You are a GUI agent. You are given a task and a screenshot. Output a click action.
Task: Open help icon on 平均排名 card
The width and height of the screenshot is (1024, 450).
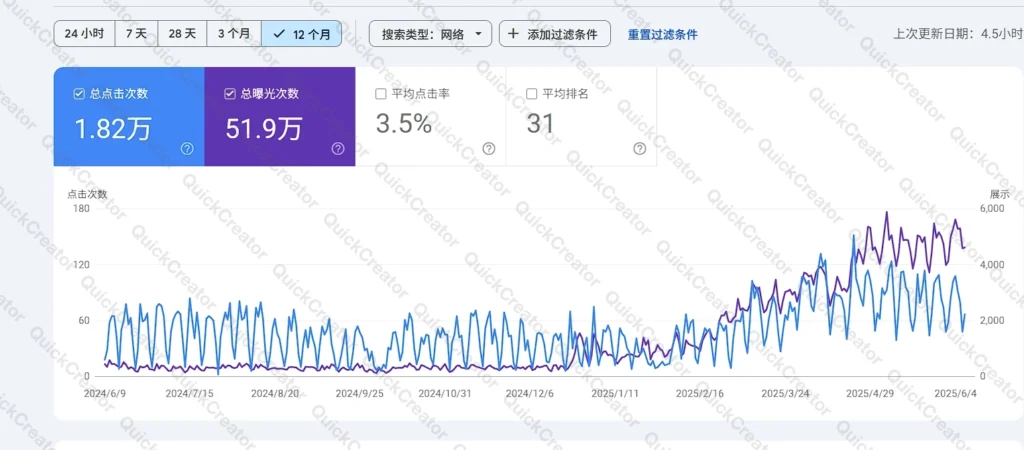coord(639,149)
